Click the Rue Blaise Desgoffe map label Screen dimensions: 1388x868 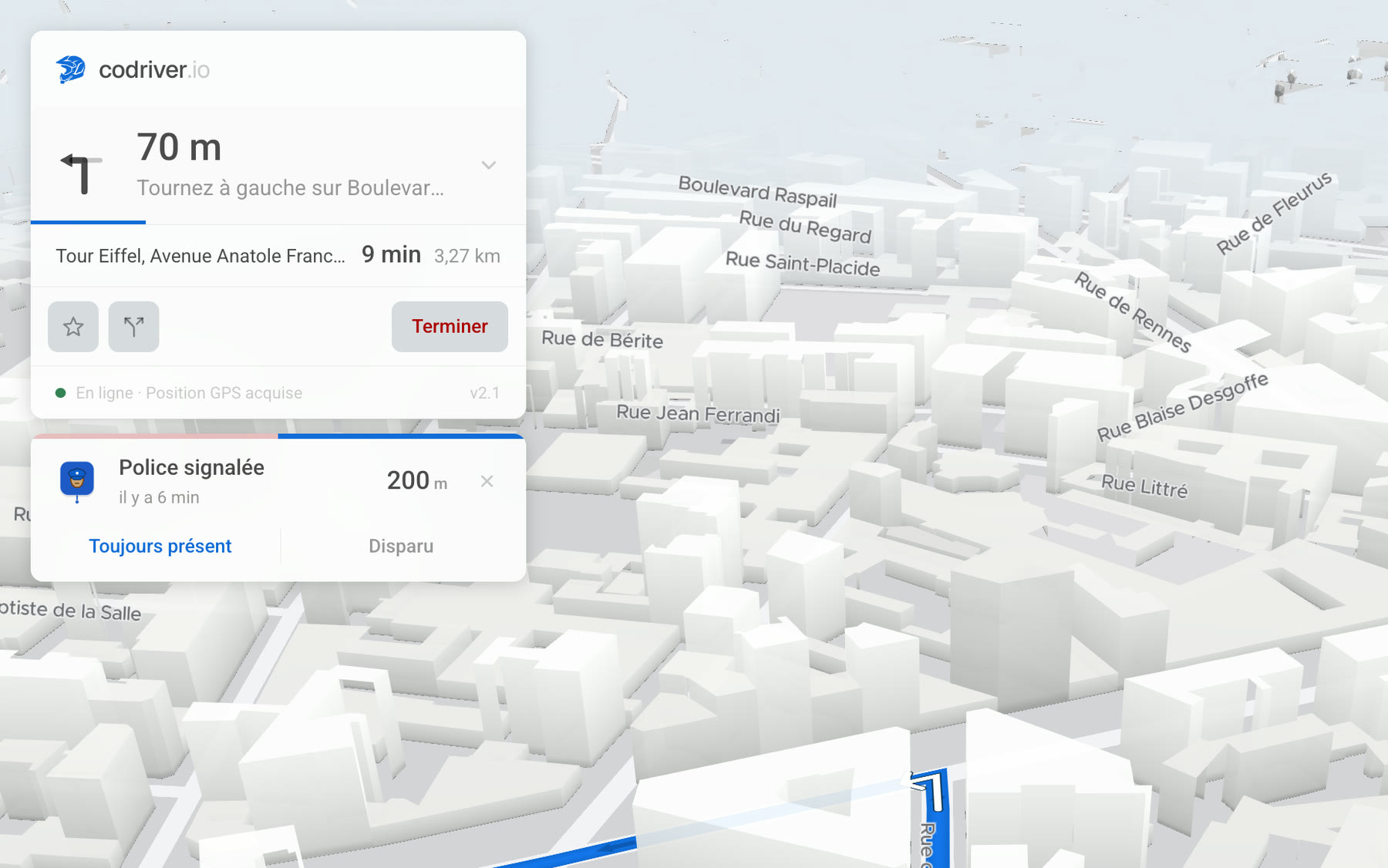[x=1182, y=407]
